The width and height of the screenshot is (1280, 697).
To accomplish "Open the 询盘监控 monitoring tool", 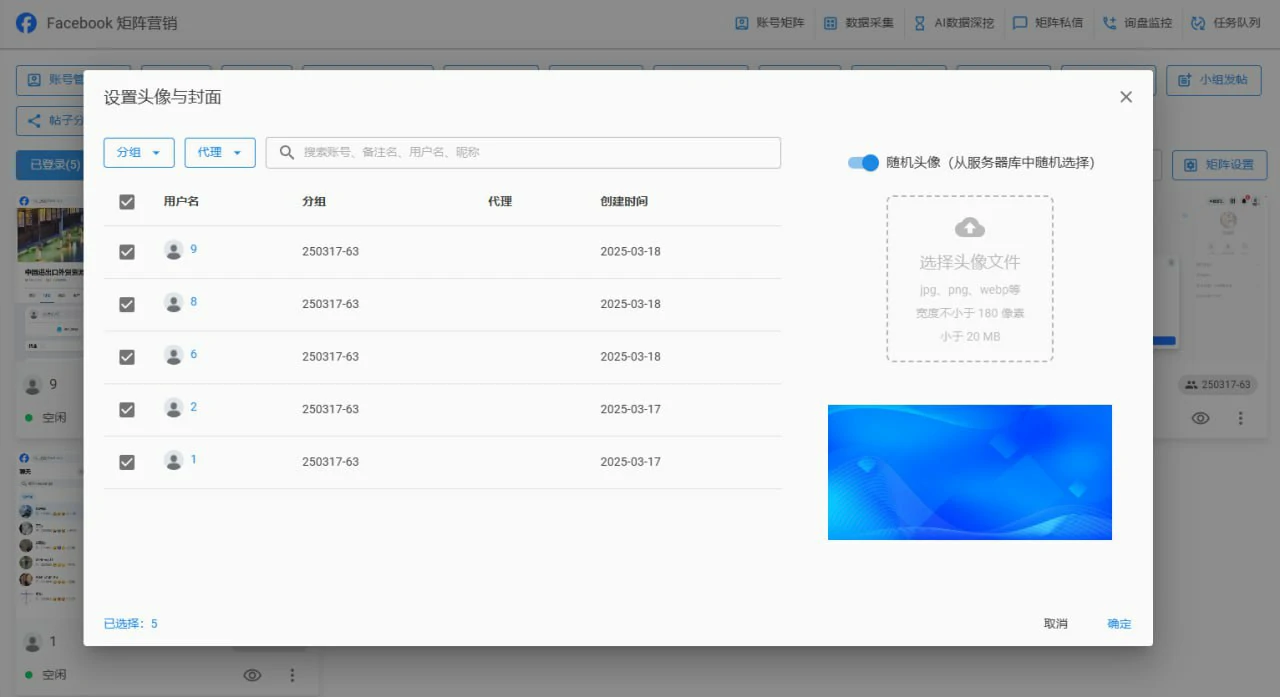I will (x=1137, y=22).
